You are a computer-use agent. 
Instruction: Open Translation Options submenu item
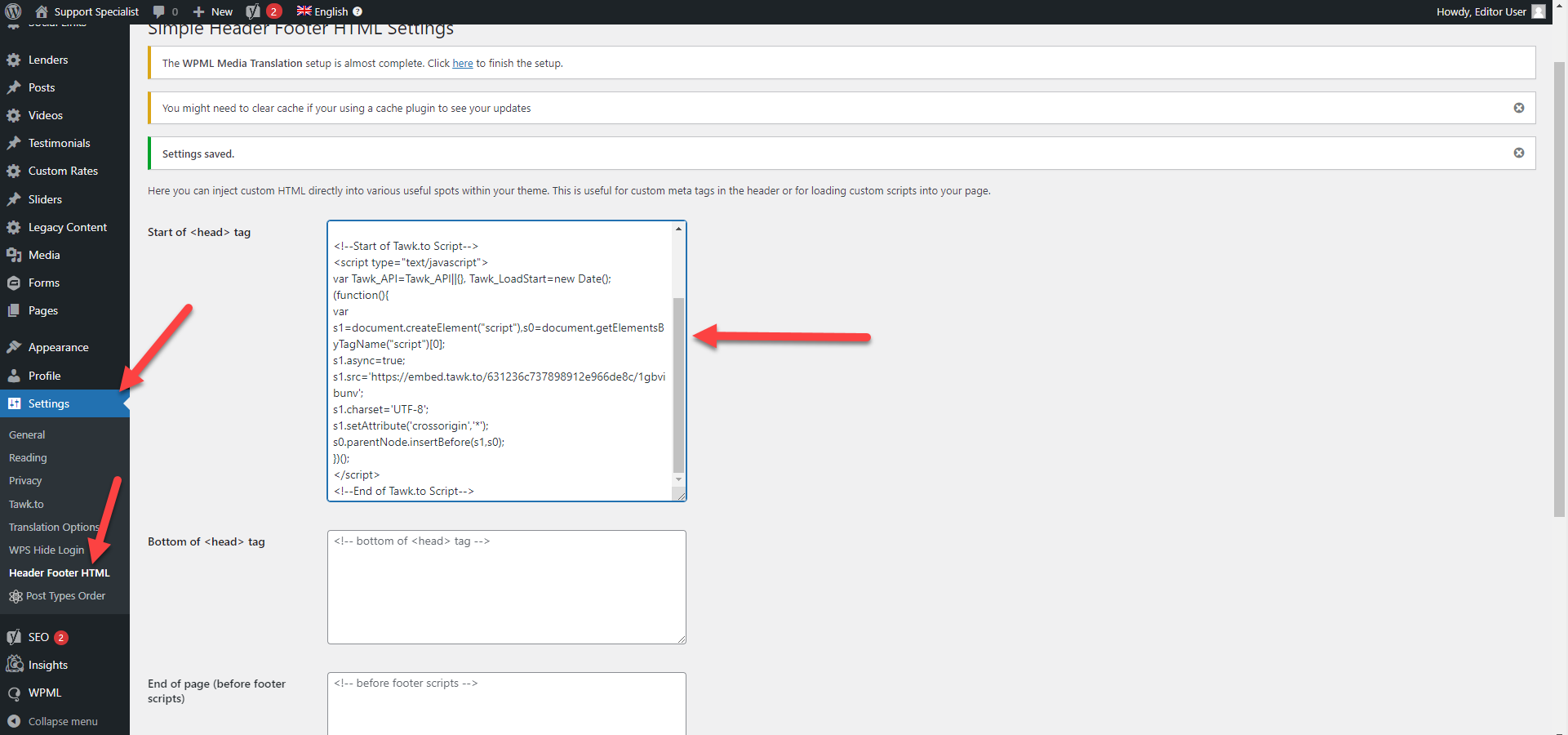54,527
